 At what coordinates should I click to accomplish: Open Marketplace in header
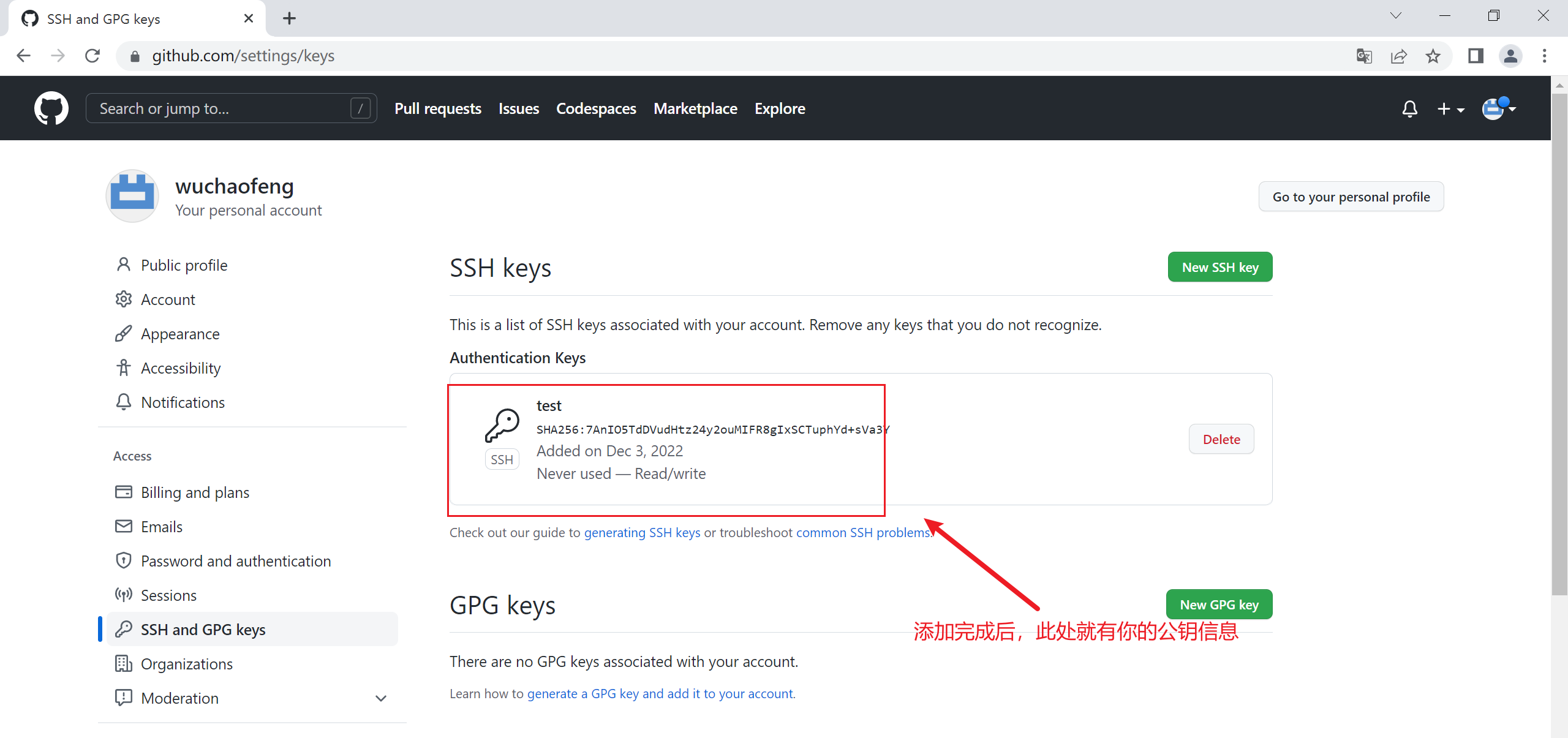click(x=695, y=108)
